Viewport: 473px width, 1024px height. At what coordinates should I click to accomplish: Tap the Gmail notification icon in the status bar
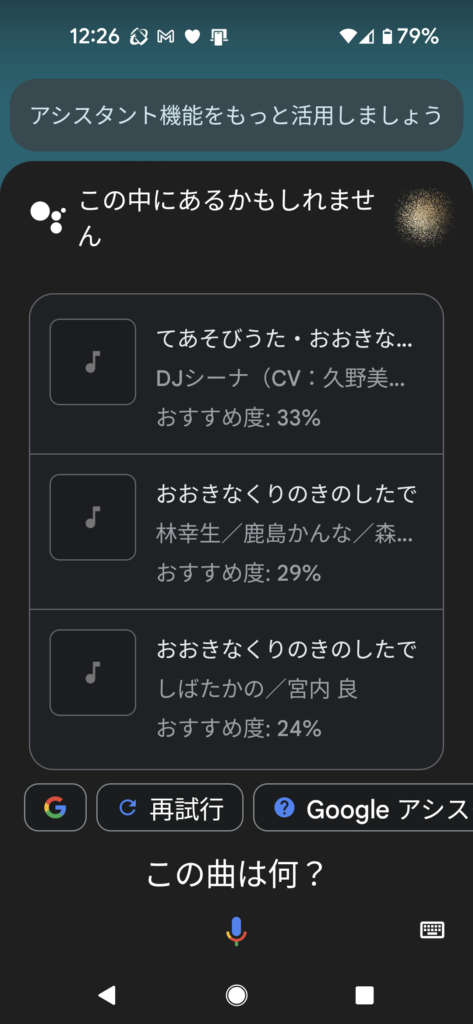pyautogui.click(x=167, y=37)
